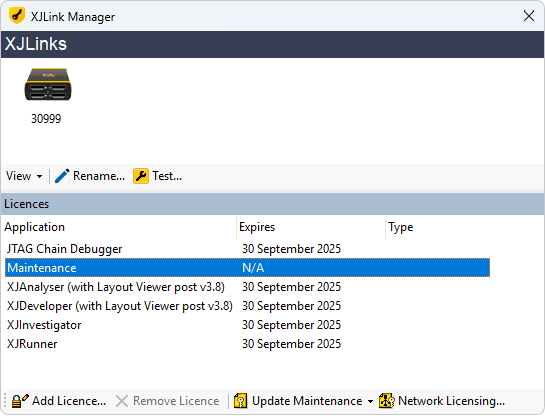Close the XJLink Manager window

click(529, 16)
